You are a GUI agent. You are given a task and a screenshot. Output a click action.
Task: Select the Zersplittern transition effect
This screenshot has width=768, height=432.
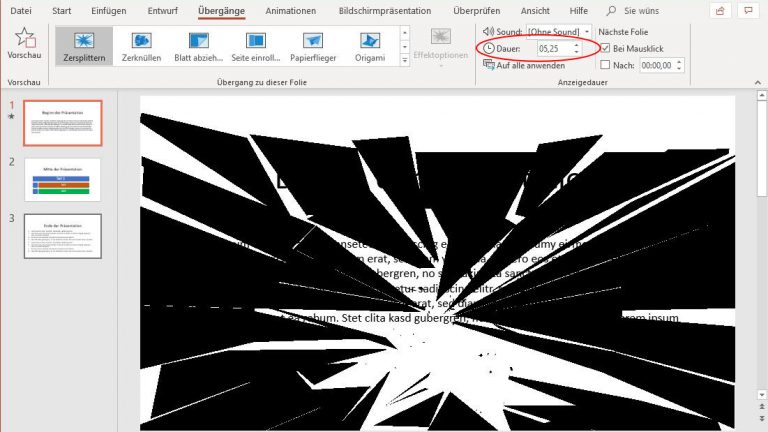click(x=84, y=47)
